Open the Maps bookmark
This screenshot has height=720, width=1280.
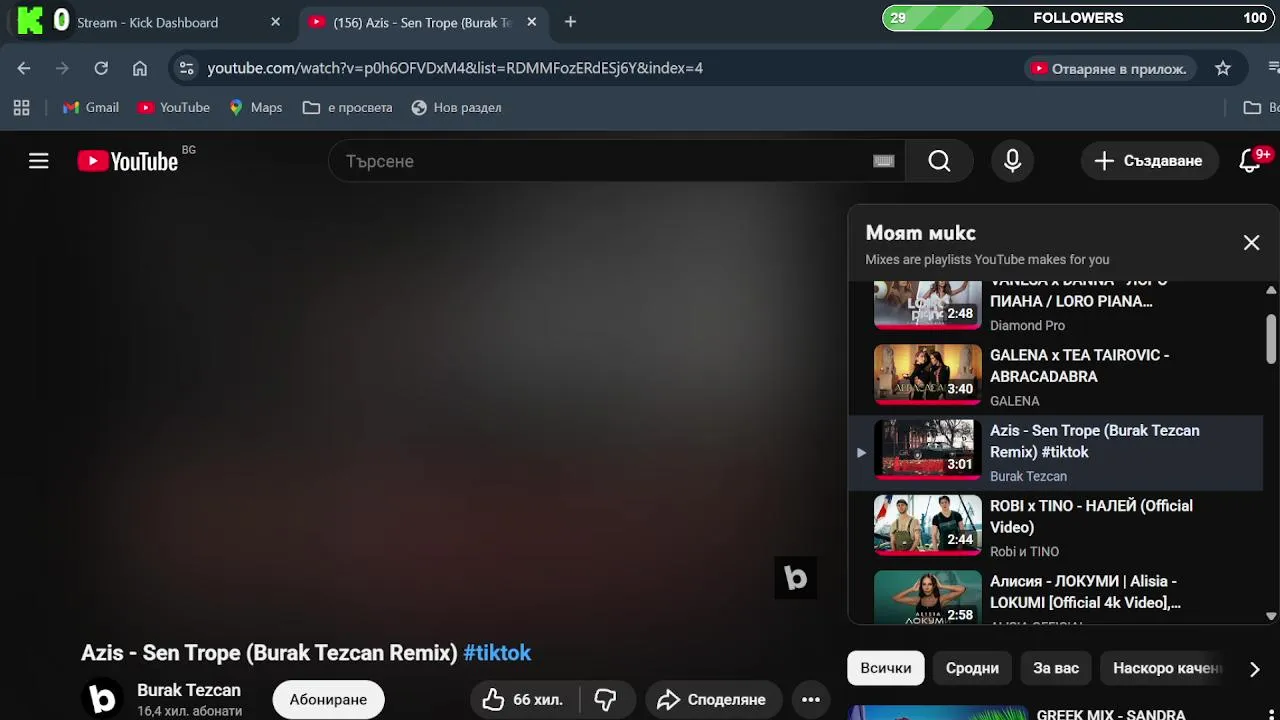(x=256, y=107)
